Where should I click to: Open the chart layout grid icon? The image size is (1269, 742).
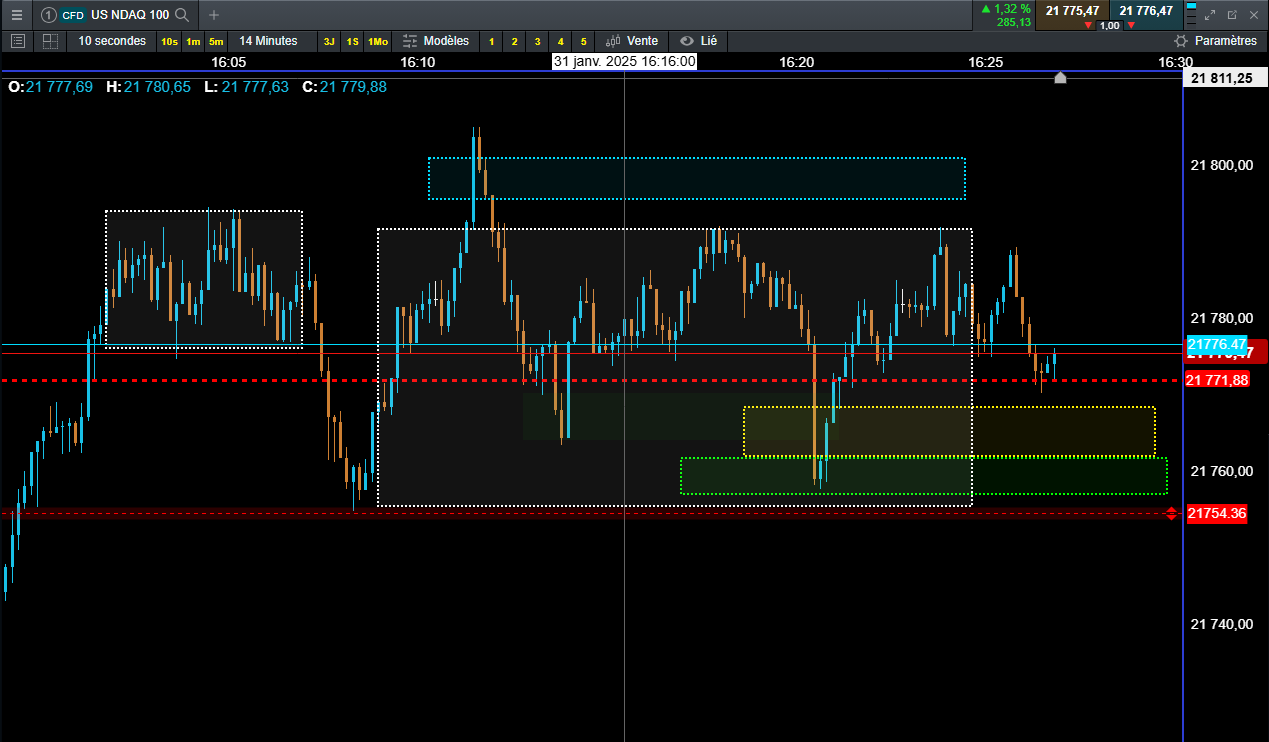click(49, 41)
